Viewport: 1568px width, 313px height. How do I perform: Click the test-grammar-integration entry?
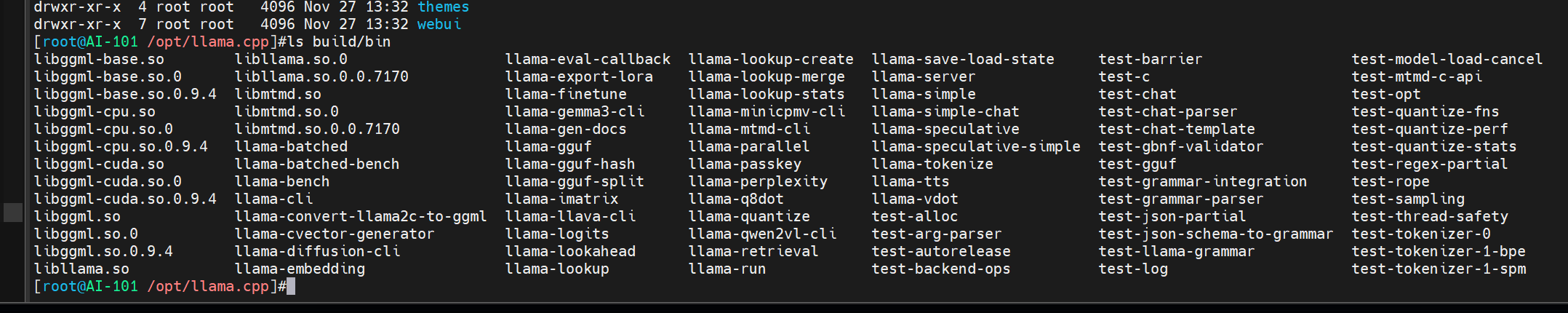[1202, 181]
